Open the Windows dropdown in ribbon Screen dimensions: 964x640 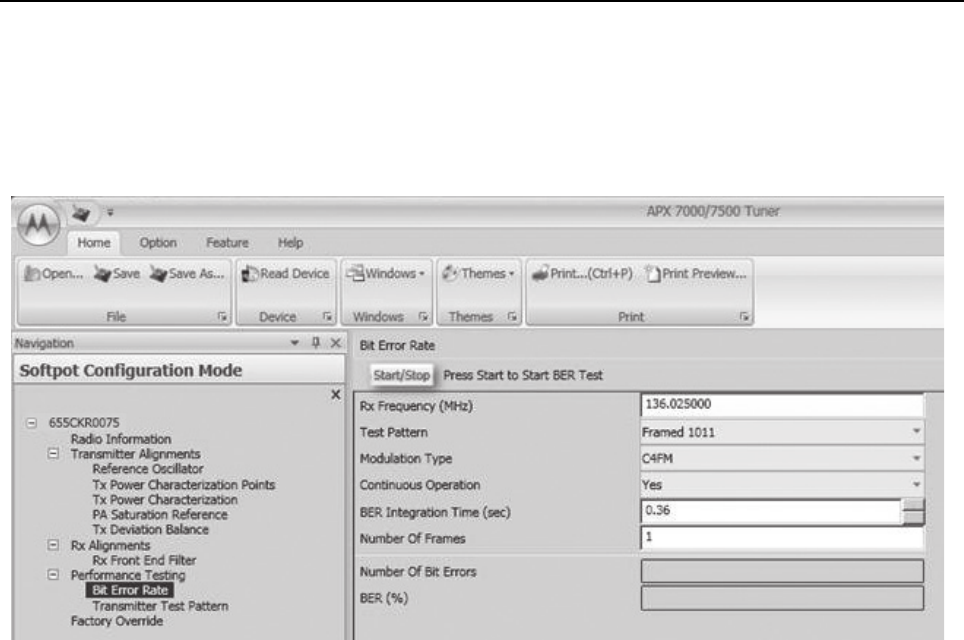pyautogui.click(x=385, y=274)
